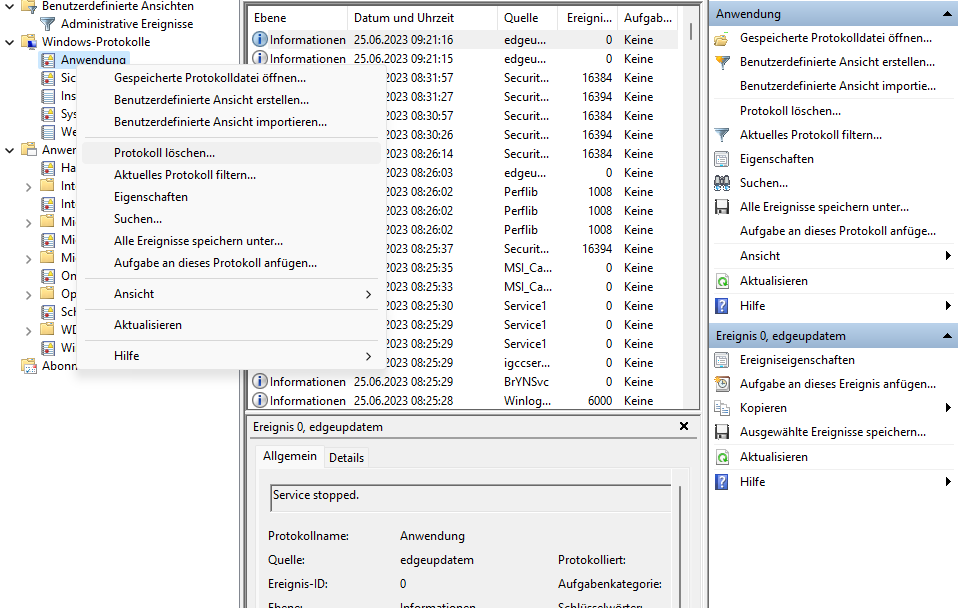Click the floppy disk icon for 'Alle Ereignisse speichern unter...'
958x608 pixels.
[722, 207]
